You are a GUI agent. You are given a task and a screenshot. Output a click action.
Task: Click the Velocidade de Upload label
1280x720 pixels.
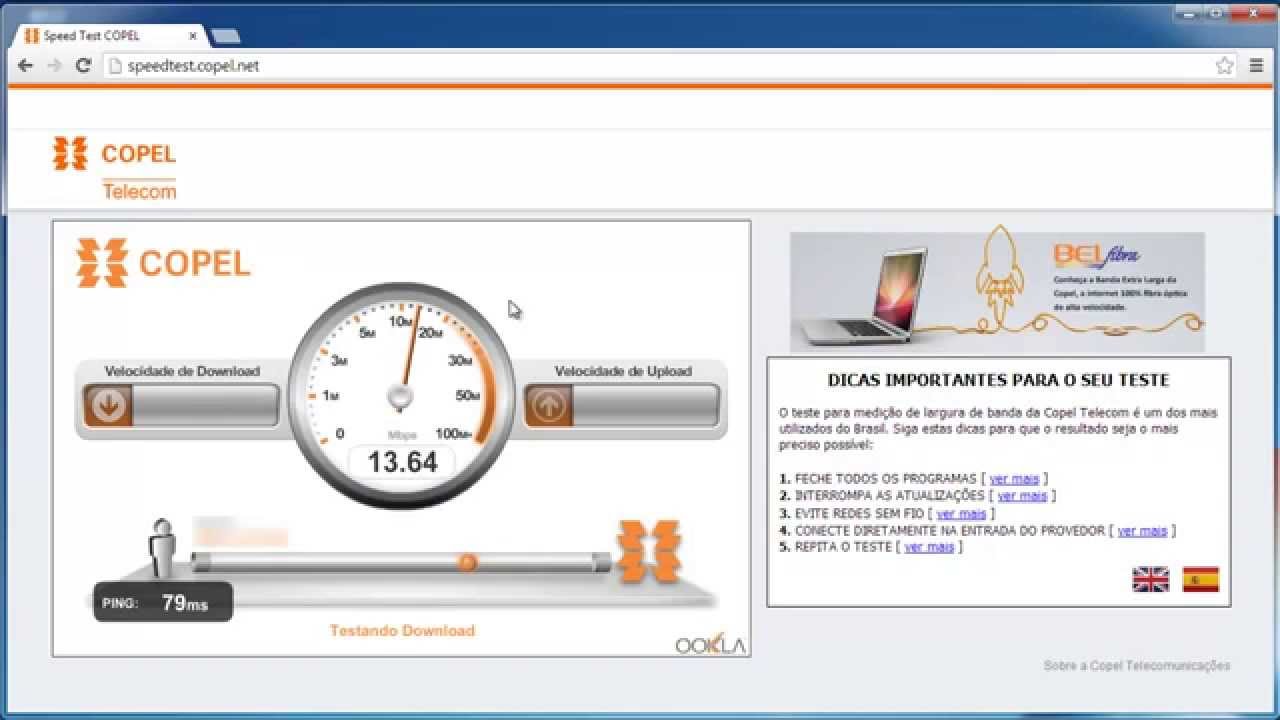click(623, 371)
